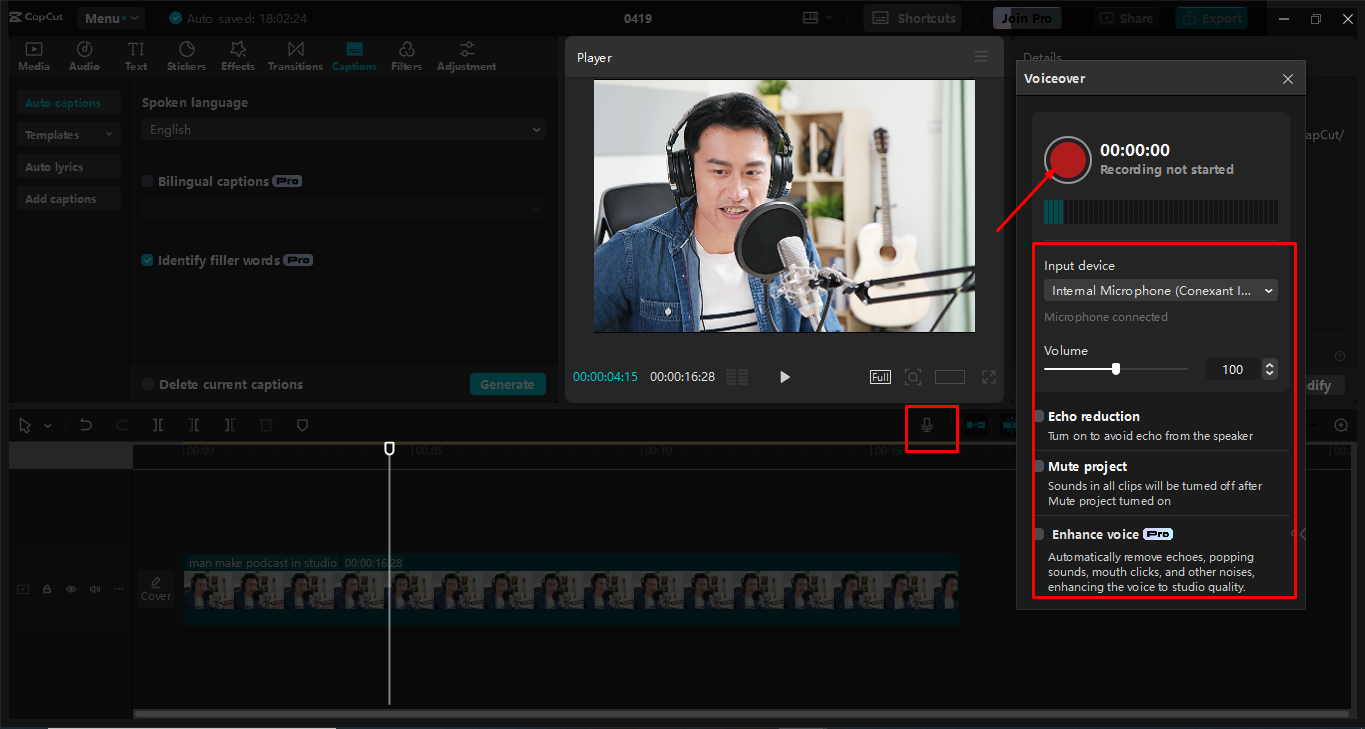This screenshot has height=729, width=1365.
Task: Click the Redo arrow in timeline toolbar
Action: coord(122,425)
